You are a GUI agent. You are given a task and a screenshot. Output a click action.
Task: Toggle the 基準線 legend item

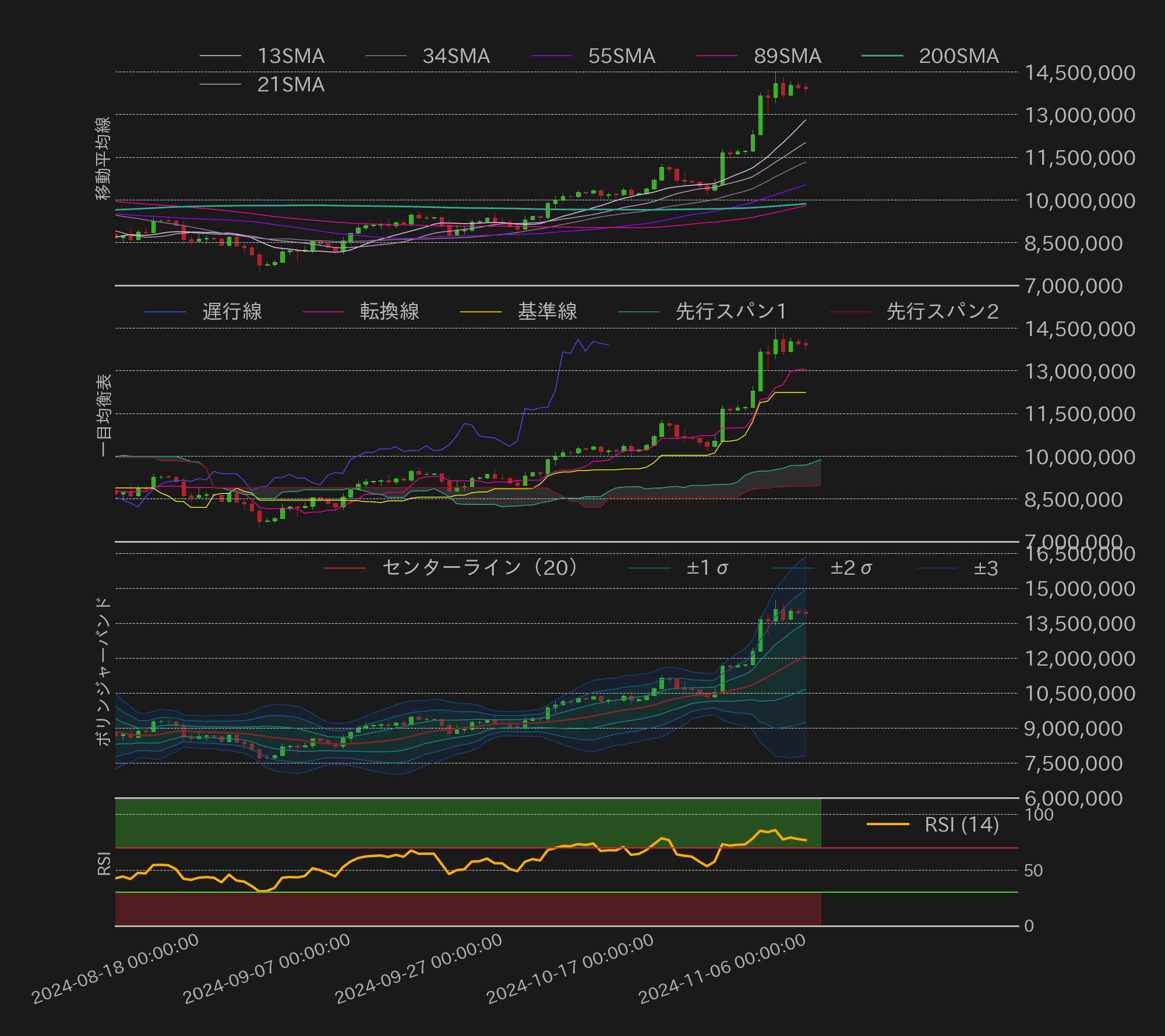point(547,312)
